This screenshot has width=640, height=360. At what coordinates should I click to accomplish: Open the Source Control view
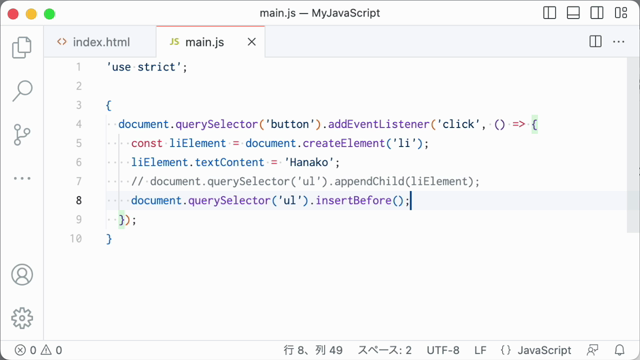[x=22, y=135]
